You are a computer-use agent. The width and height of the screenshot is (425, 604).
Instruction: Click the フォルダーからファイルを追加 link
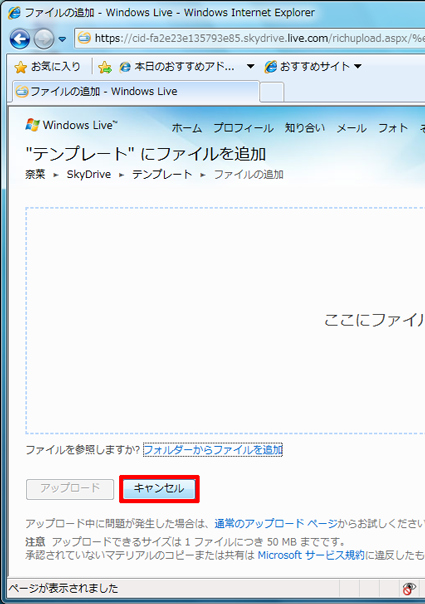pos(213,450)
